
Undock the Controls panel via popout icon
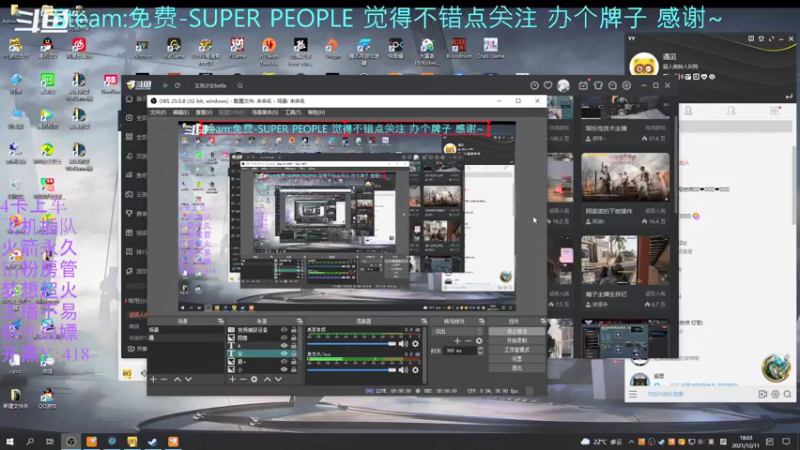543,321
